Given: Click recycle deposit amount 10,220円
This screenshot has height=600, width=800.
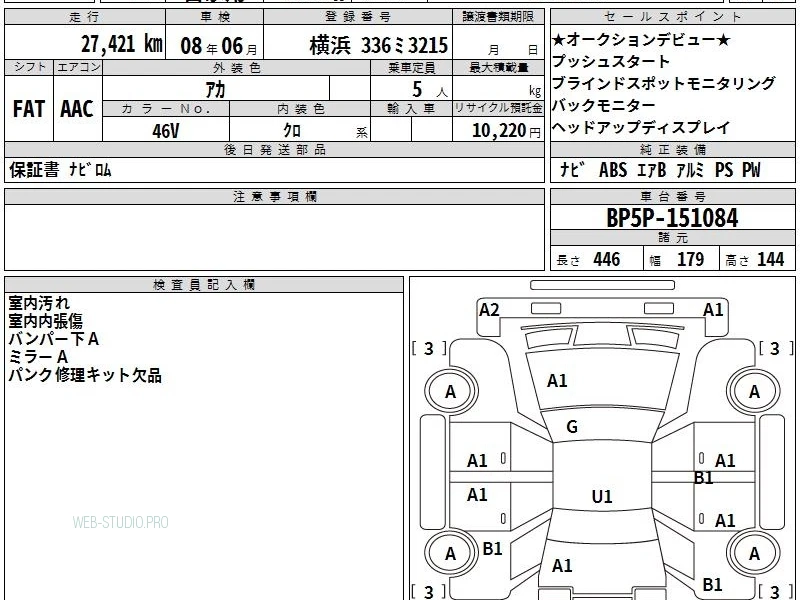Looking at the screenshot, I should tap(506, 131).
